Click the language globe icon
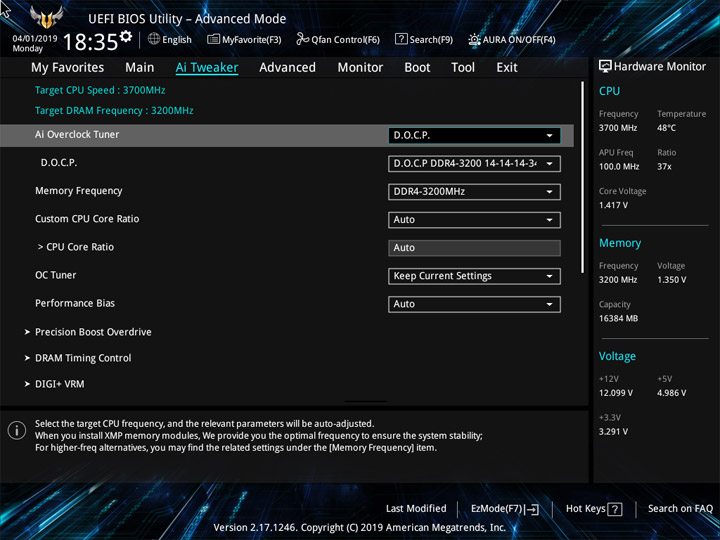 [x=154, y=39]
